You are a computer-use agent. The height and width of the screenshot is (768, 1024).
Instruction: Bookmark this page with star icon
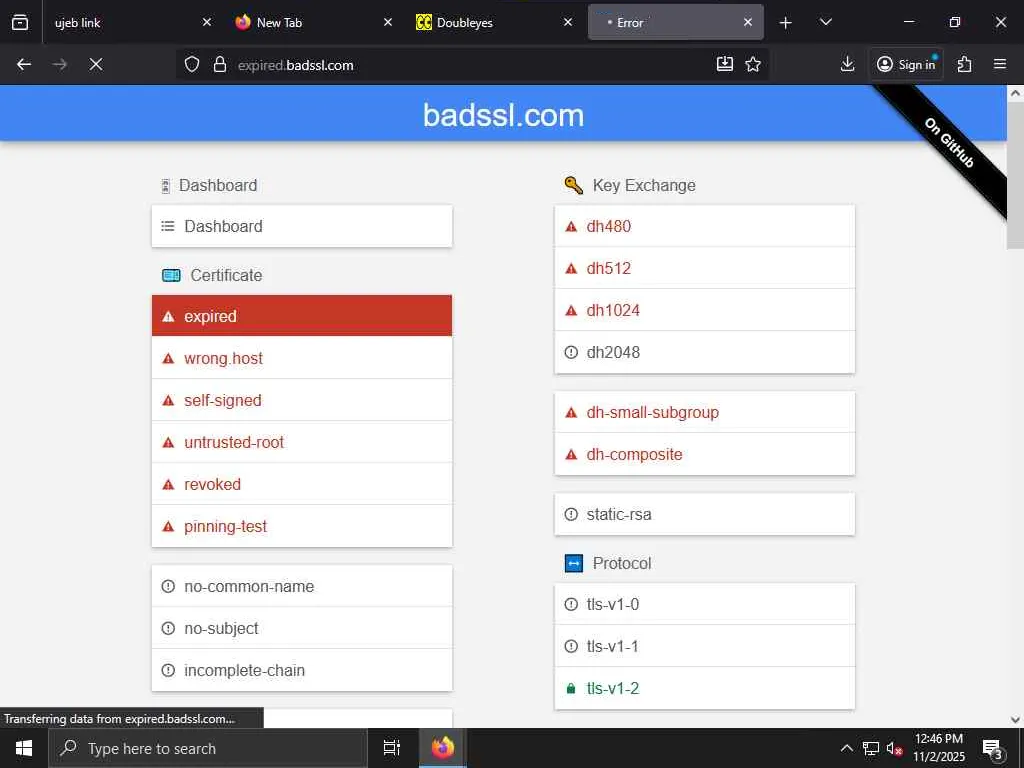point(753,64)
